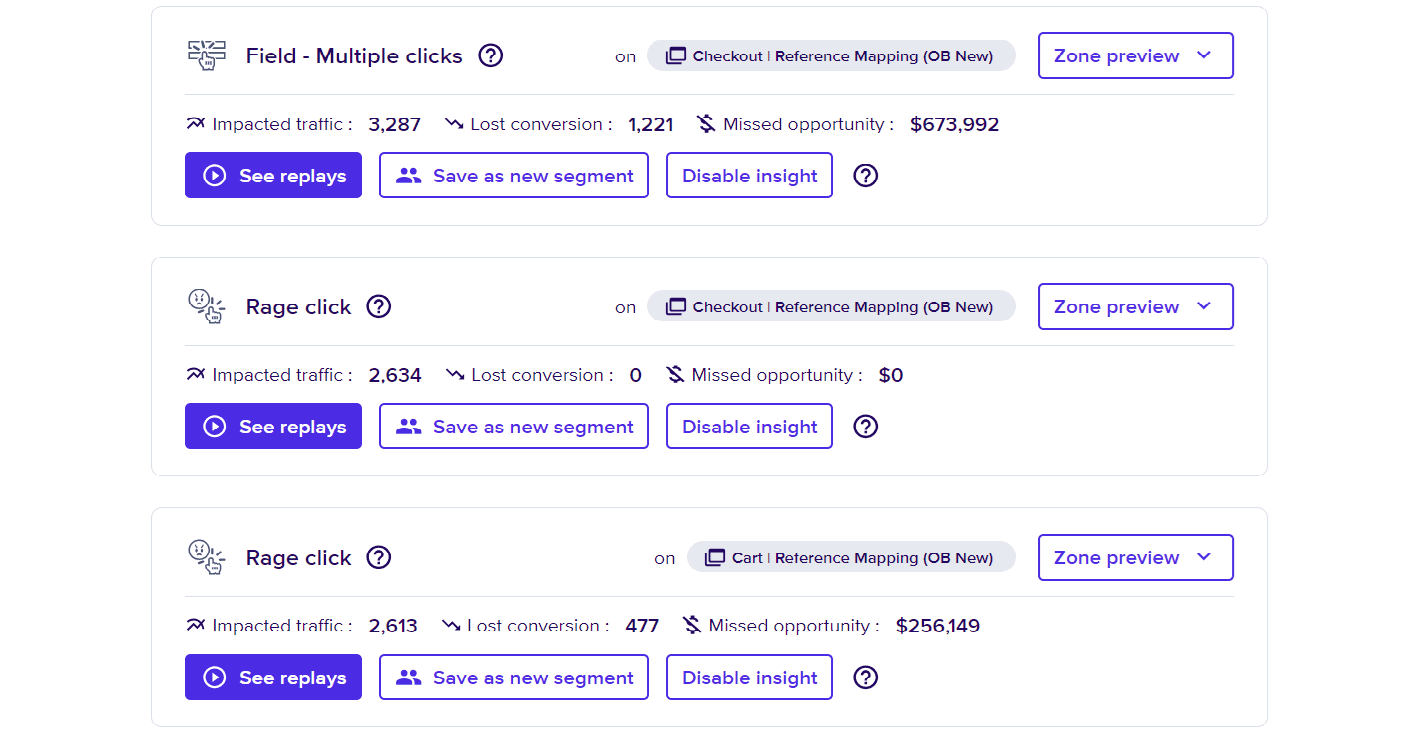The width and height of the screenshot is (1417, 735).
Task: See replays for Checkout Rage click insight
Action: pyautogui.click(x=273, y=427)
